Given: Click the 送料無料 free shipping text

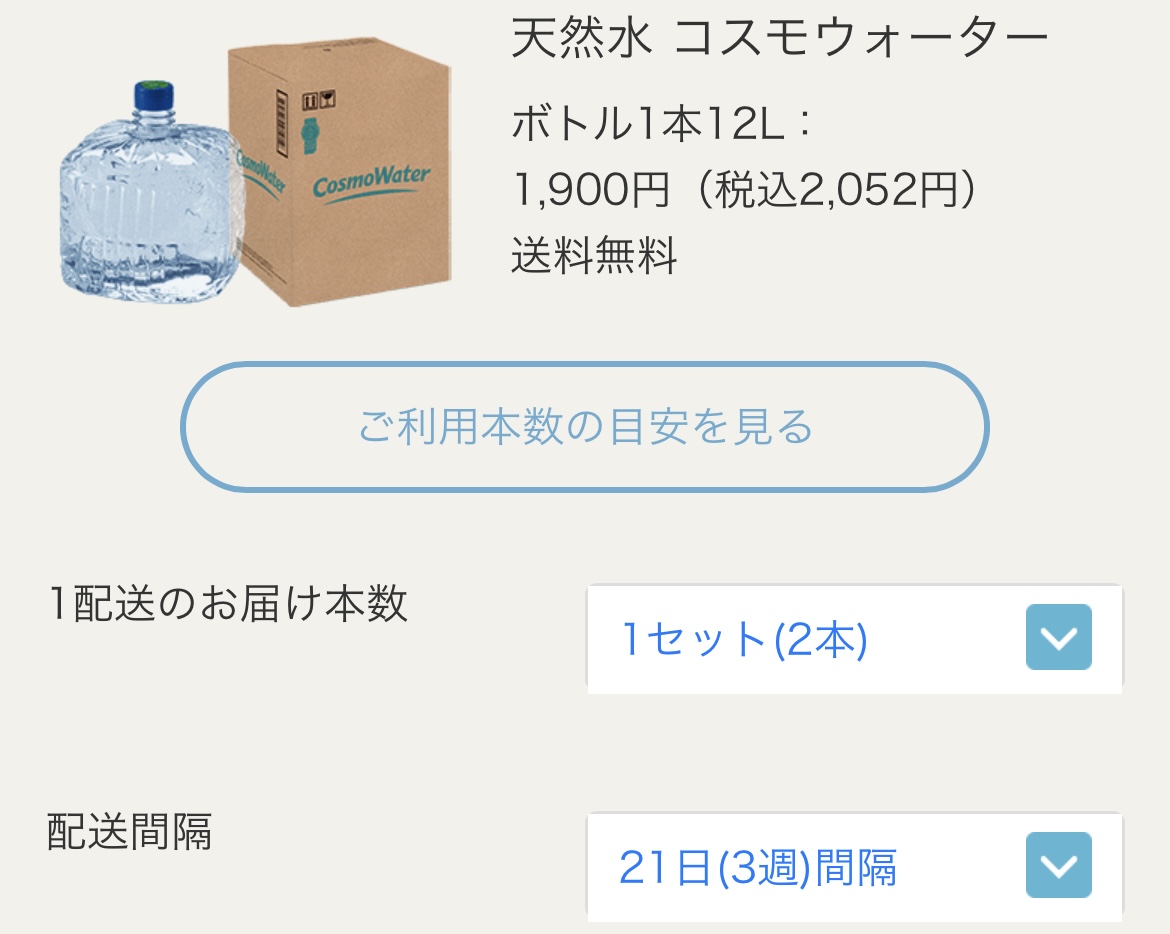Looking at the screenshot, I should click(x=594, y=255).
